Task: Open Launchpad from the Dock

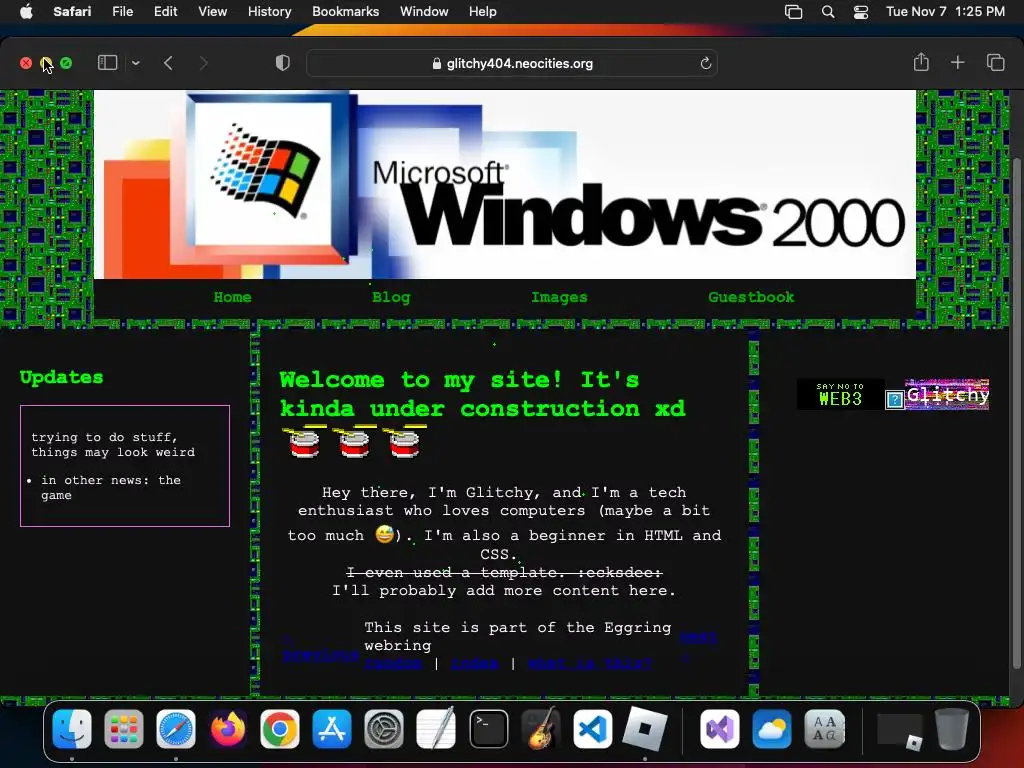Action: point(123,729)
